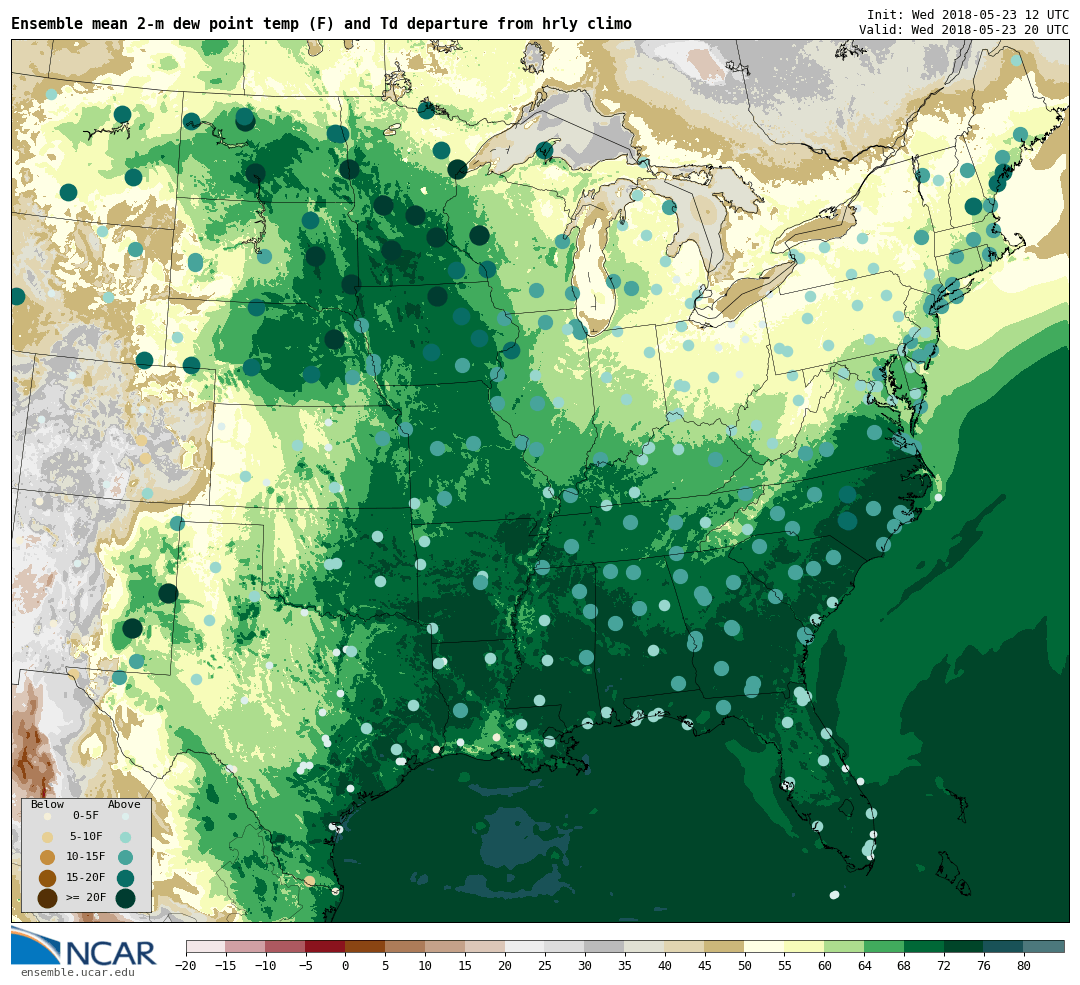Select the -5 to 0 dark red colorbar swatch
The width and height of the screenshot is (1080, 985).
(x=326, y=947)
